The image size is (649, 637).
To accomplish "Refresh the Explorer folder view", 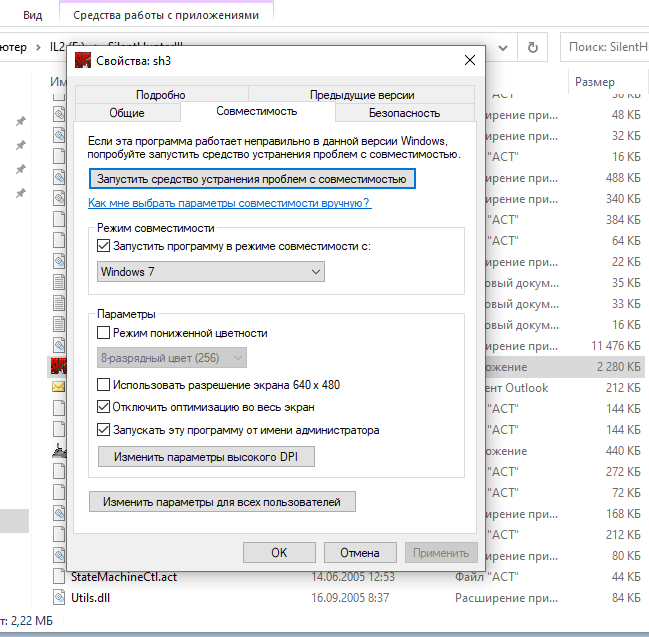I will 533,47.
